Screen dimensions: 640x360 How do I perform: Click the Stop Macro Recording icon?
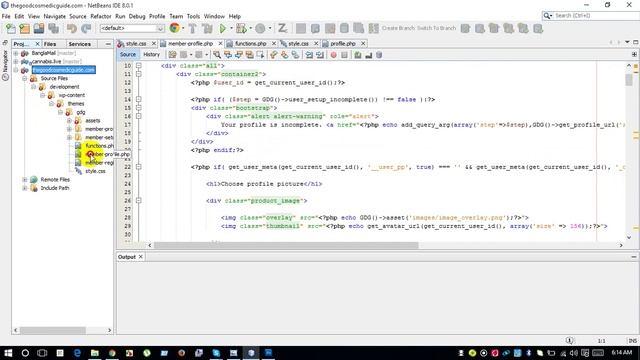tap(344, 55)
